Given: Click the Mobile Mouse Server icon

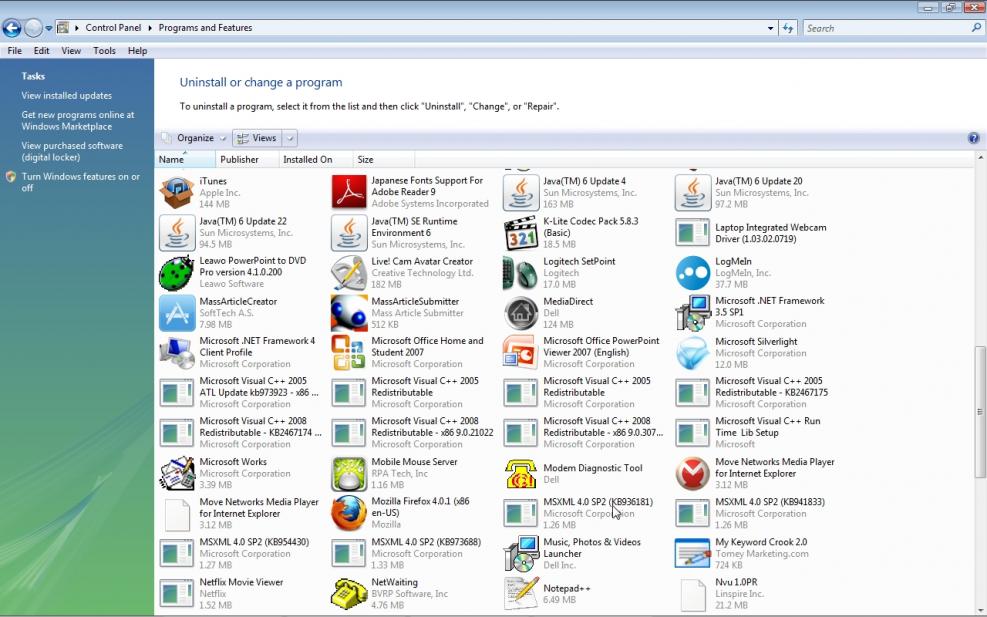Looking at the screenshot, I should pyautogui.click(x=349, y=473).
